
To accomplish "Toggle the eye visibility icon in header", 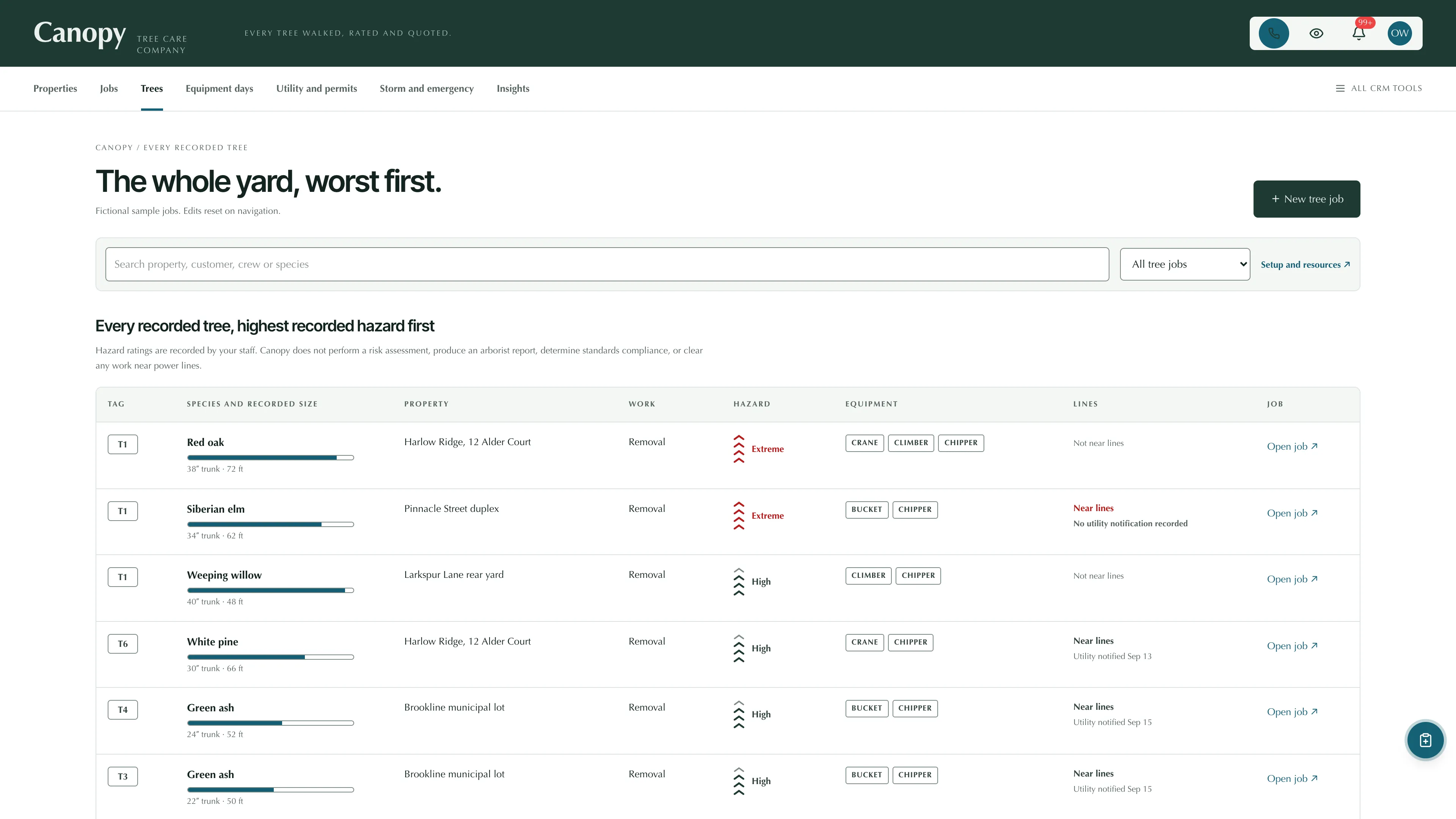I will tap(1316, 33).
